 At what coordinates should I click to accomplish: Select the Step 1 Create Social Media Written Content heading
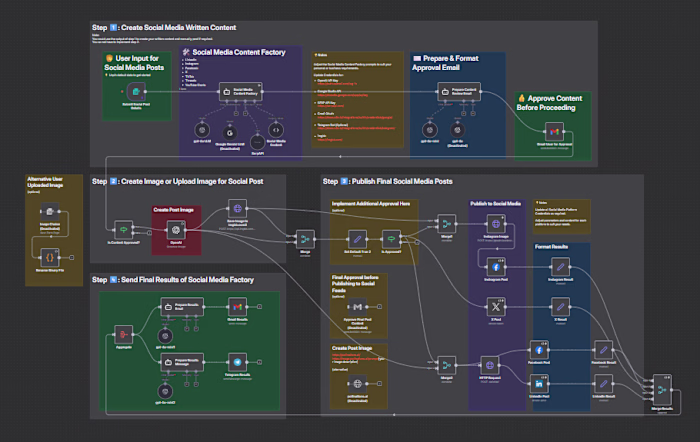click(x=164, y=28)
